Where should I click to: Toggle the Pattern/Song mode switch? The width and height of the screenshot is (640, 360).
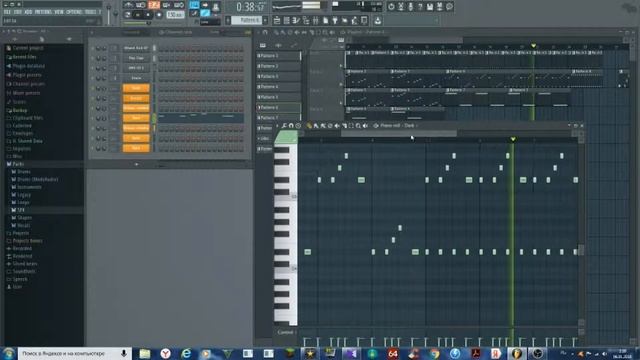128,15
